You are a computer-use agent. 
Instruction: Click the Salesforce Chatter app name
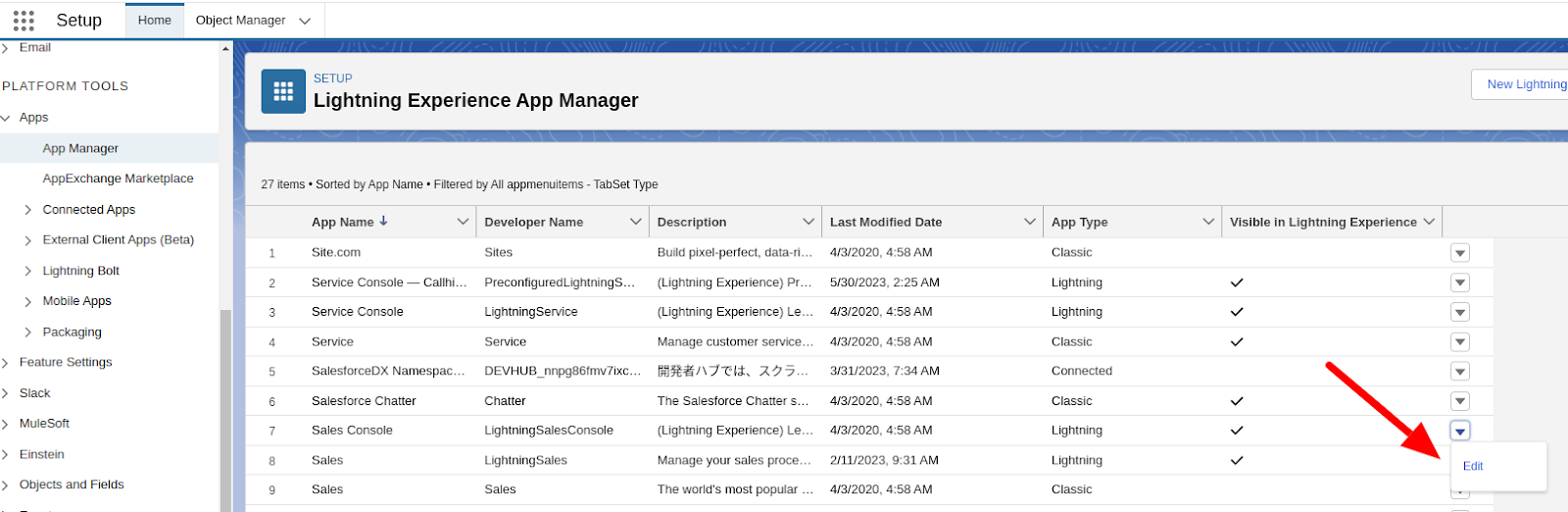[x=364, y=401]
